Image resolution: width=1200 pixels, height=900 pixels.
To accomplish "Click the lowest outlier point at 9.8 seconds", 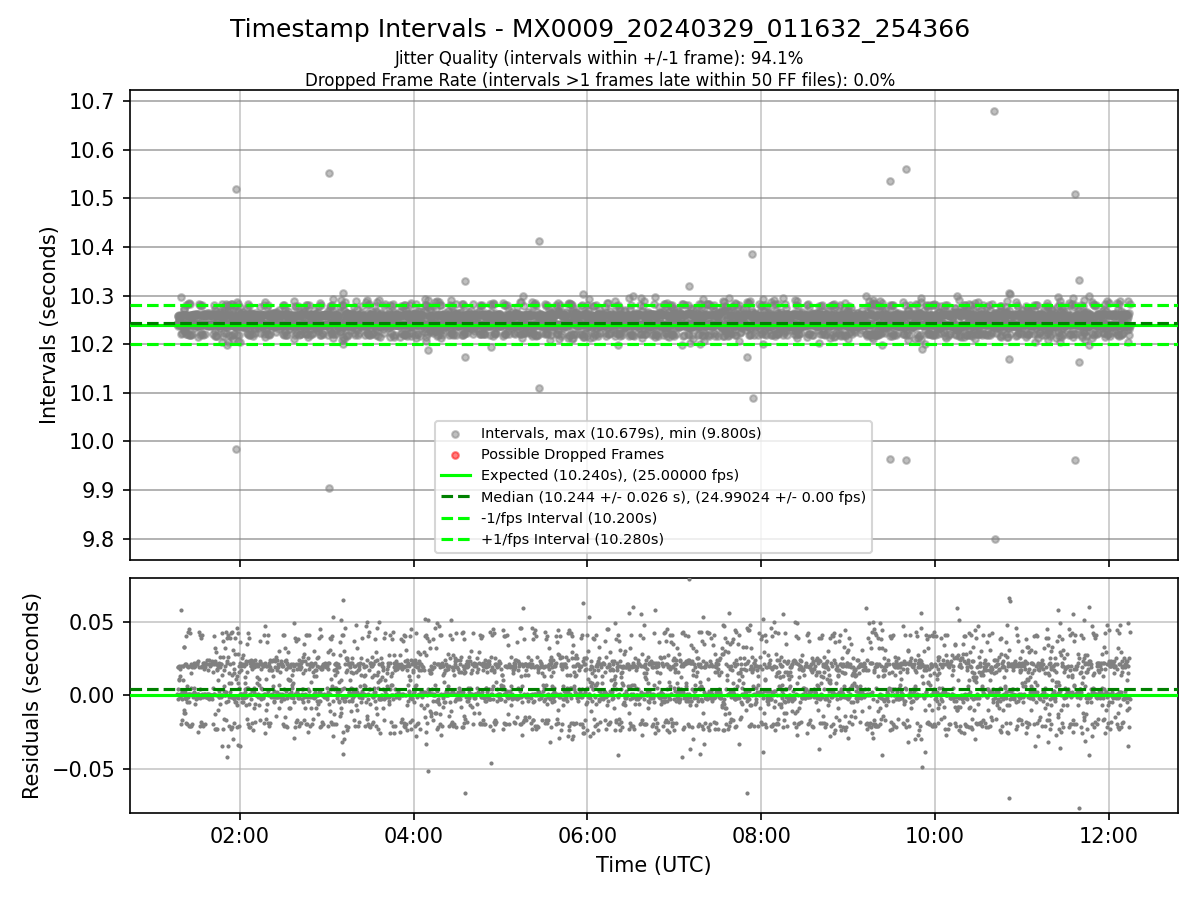I will click(x=995, y=539).
